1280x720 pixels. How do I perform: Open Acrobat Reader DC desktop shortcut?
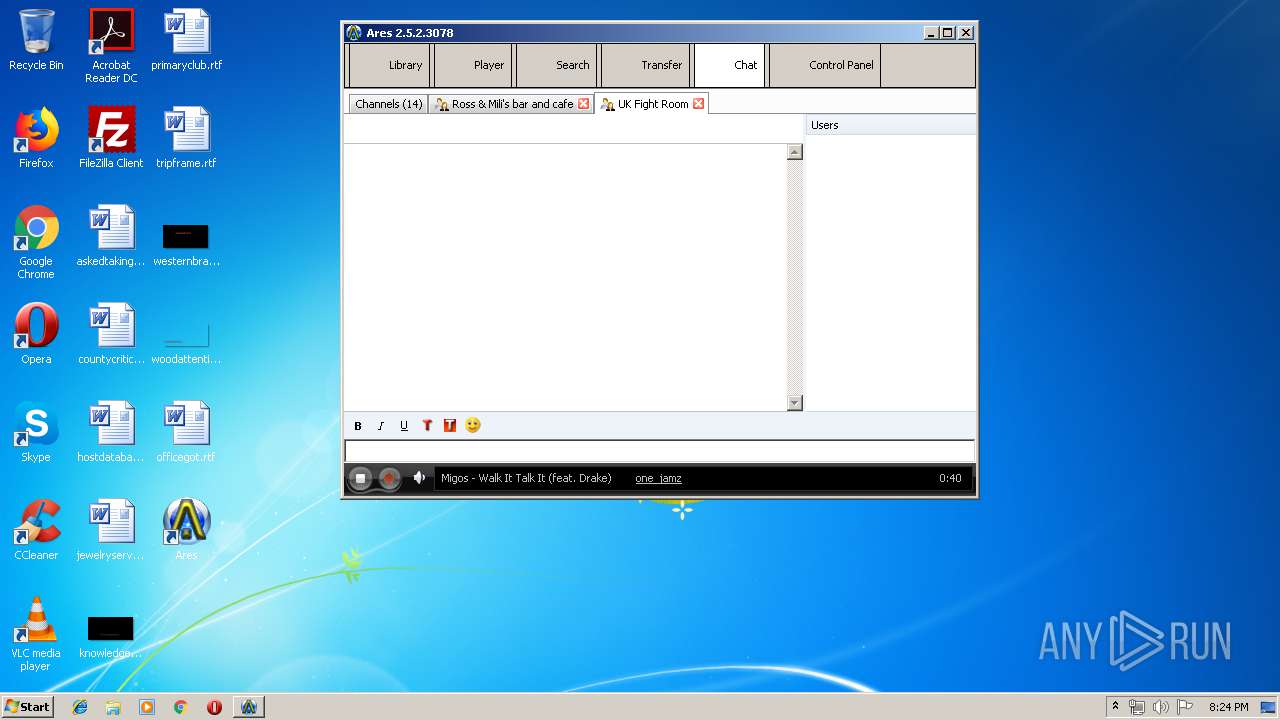(111, 46)
